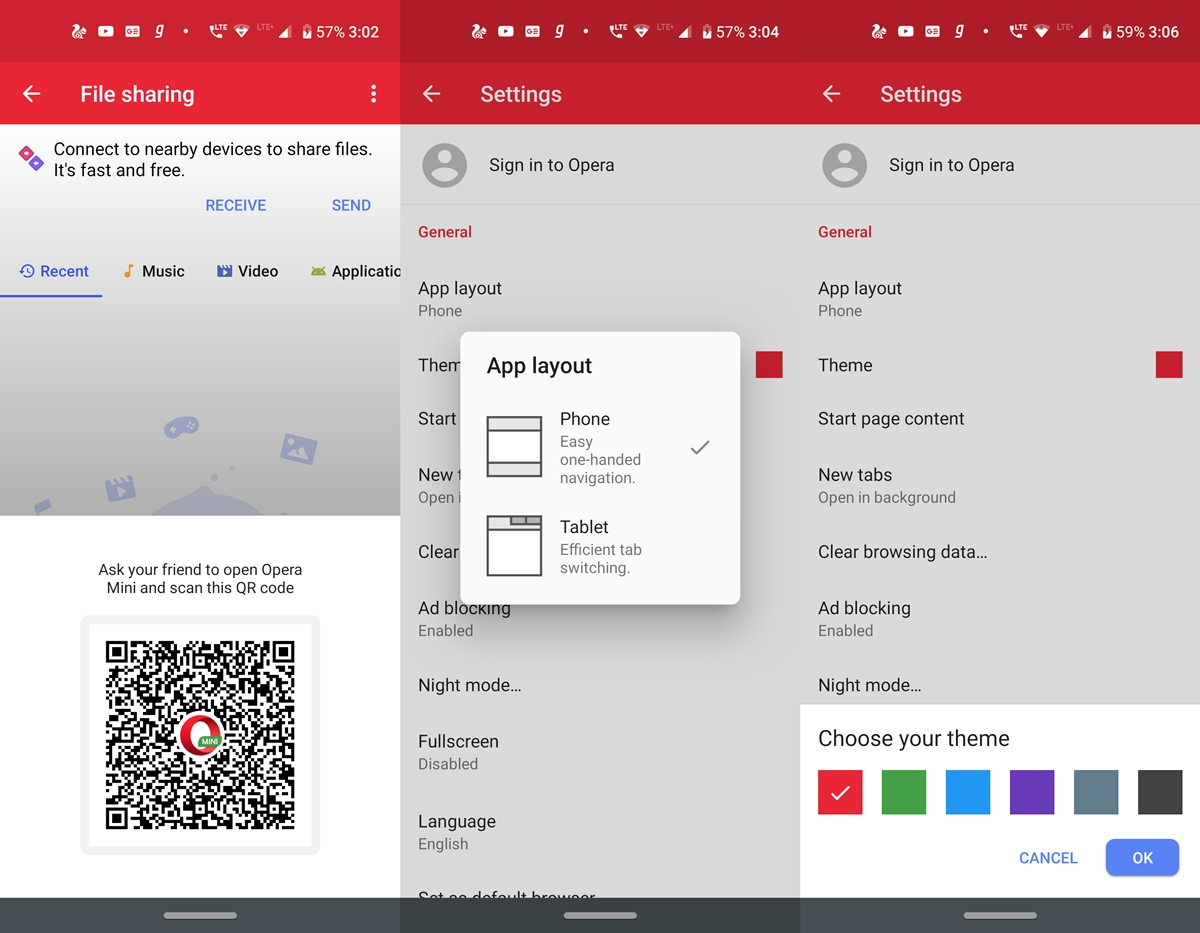This screenshot has width=1200, height=933.
Task: Tap OK in theme chooser
Action: click(x=1142, y=858)
